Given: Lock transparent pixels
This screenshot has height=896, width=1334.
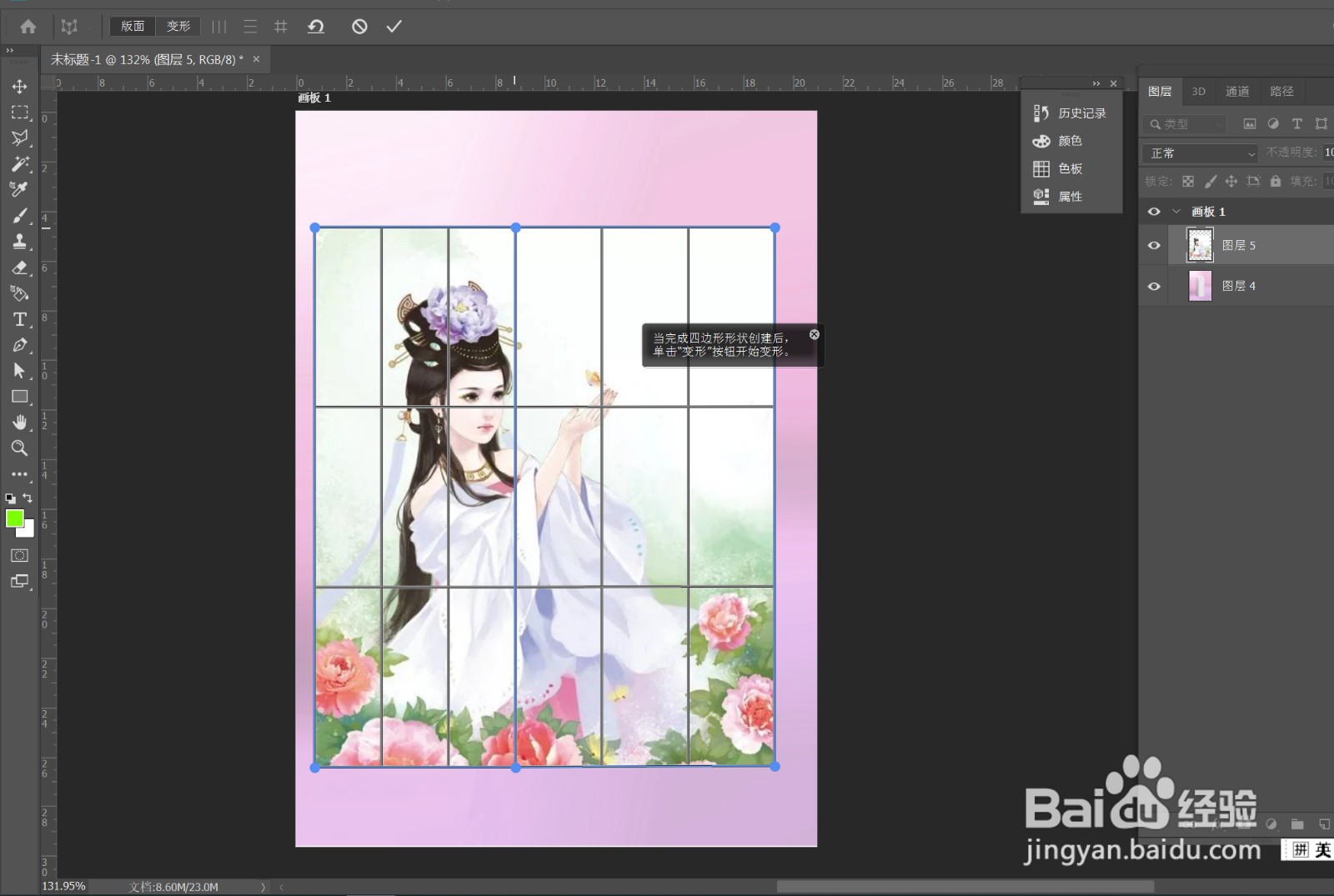Looking at the screenshot, I should (1188, 181).
